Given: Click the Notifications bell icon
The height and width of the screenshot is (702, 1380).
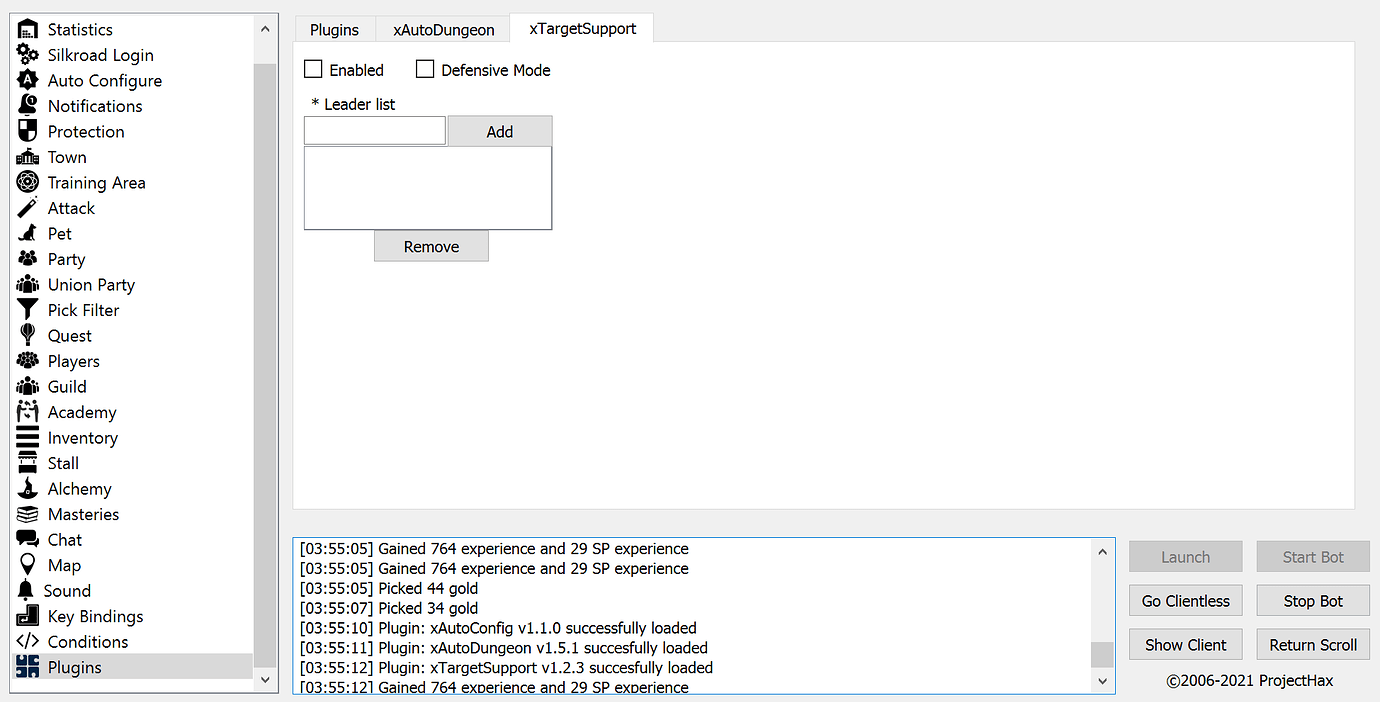Looking at the screenshot, I should tap(93, 106).
